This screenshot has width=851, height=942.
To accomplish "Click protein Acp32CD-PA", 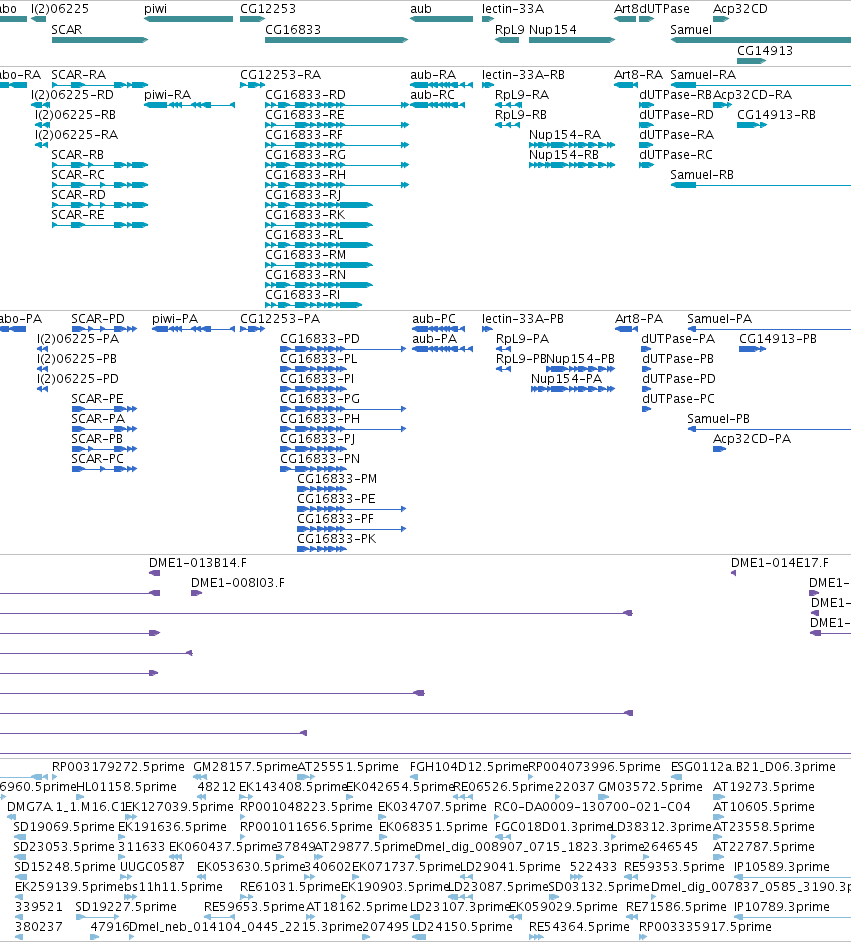I will [719, 449].
